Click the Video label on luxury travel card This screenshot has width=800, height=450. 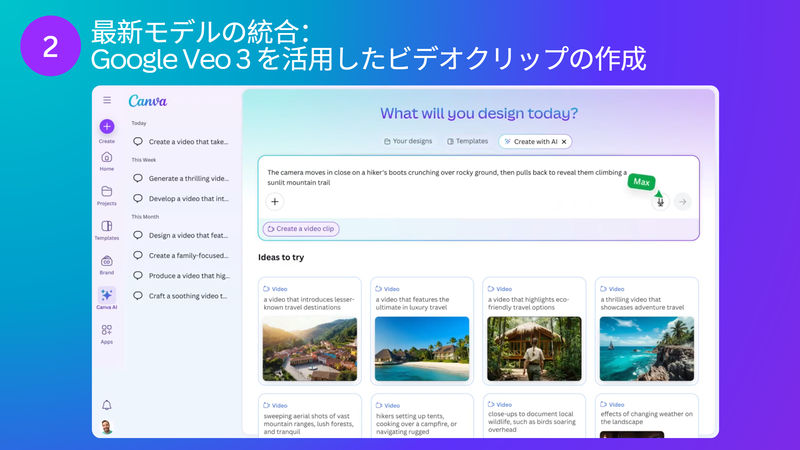[x=387, y=289]
